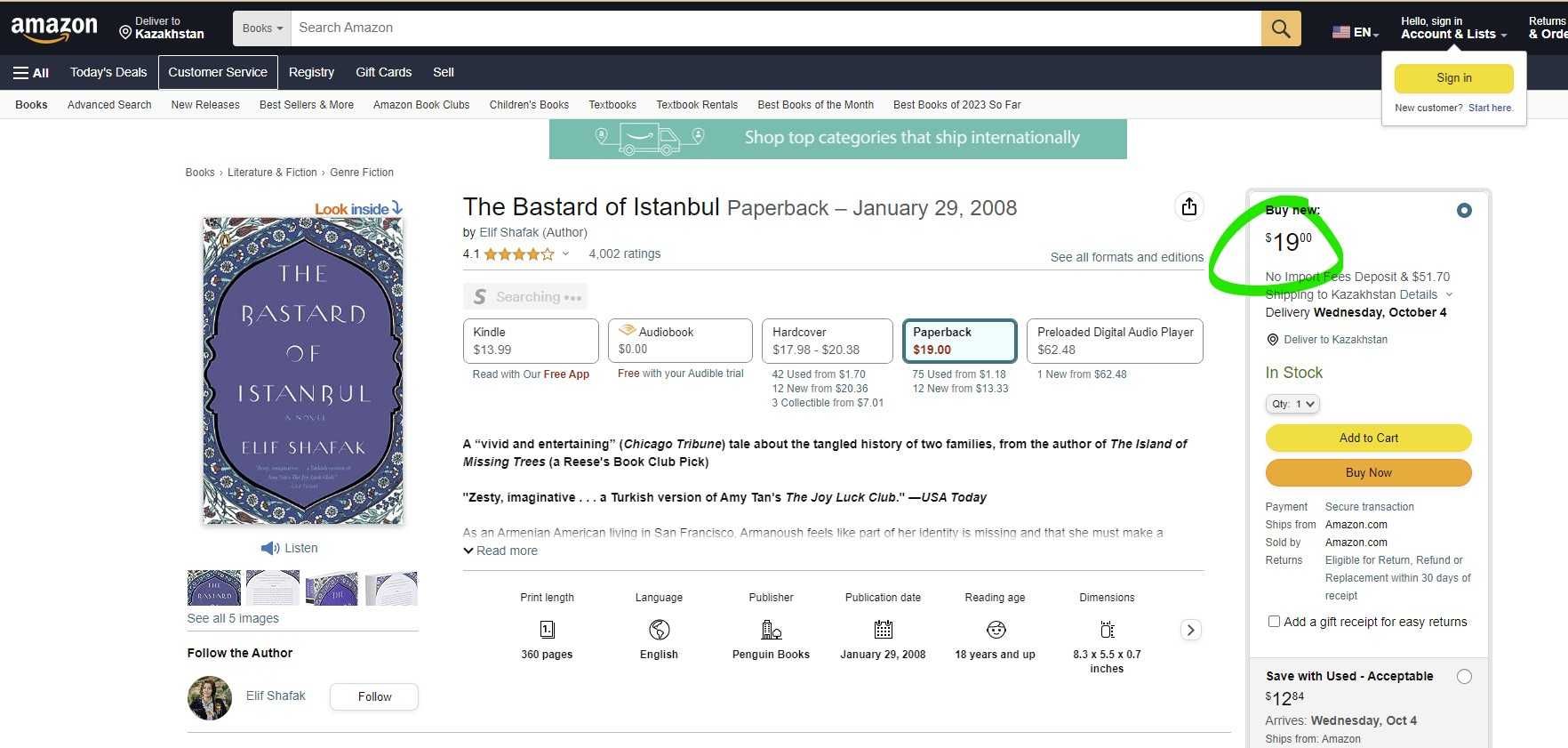Click the Start here new customer link
Screen dimensions: 1568x748
1490,108
